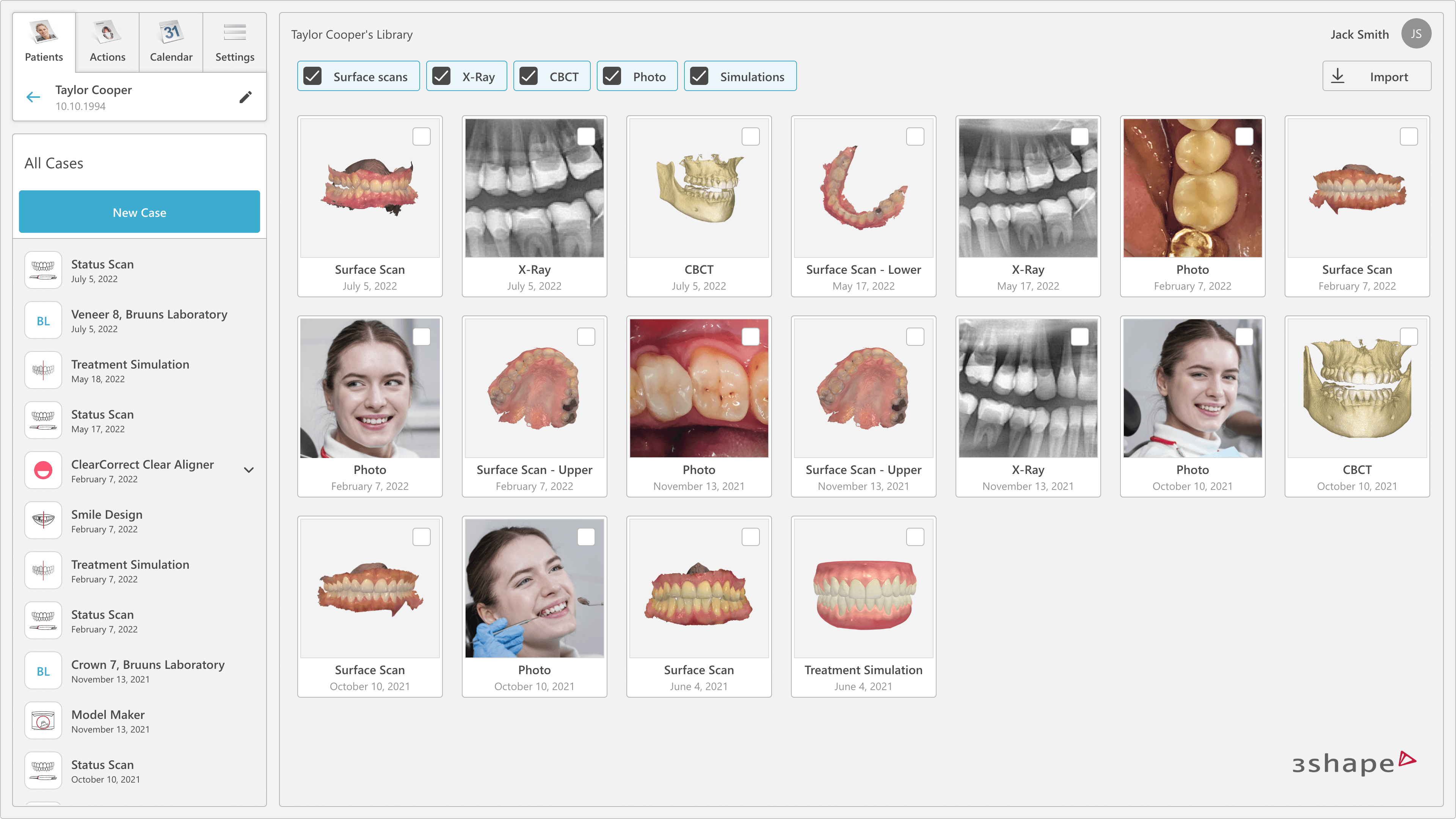Image resolution: width=1456 pixels, height=819 pixels.
Task: Select checkbox on Treatment Simulation June 4 thumbnail
Action: 915,537
